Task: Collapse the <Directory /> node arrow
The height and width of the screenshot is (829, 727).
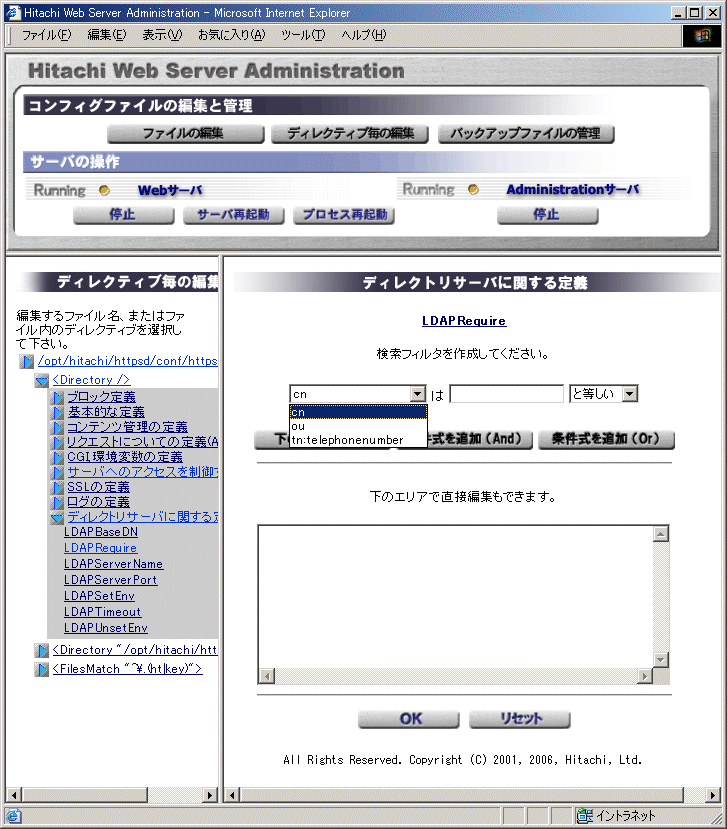Action: 42,381
